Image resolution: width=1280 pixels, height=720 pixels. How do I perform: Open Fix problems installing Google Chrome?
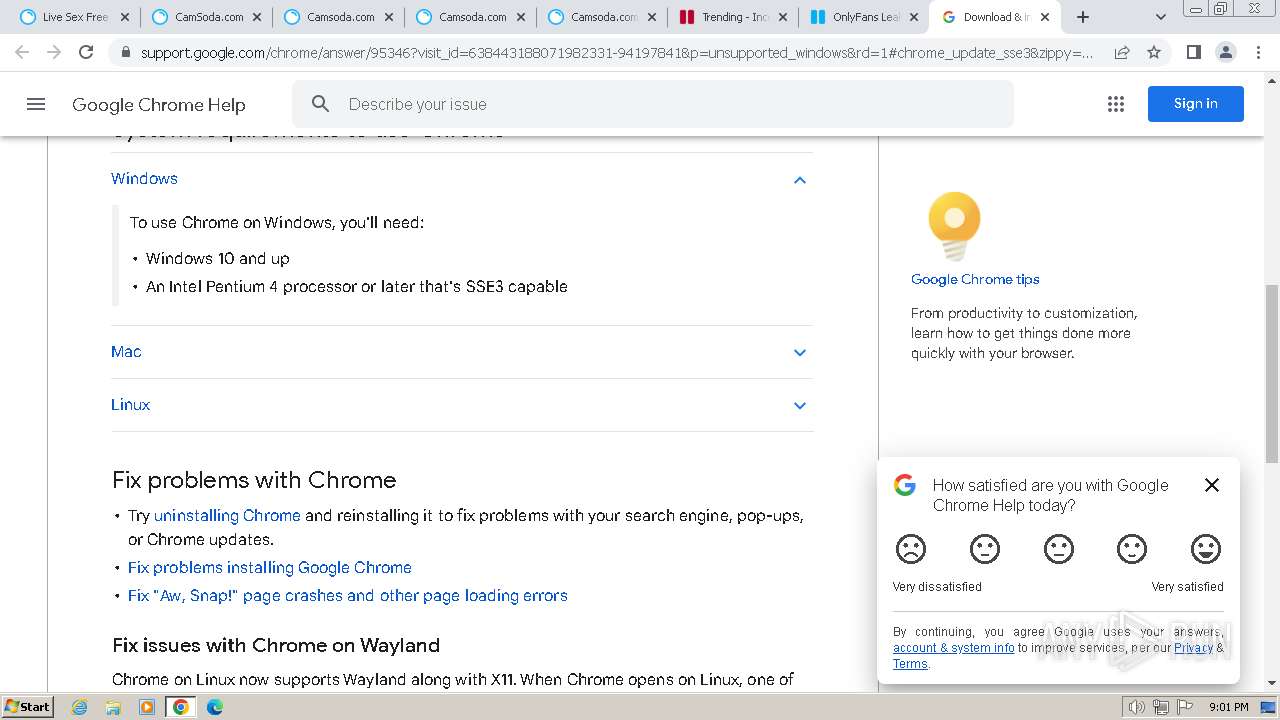pos(270,568)
